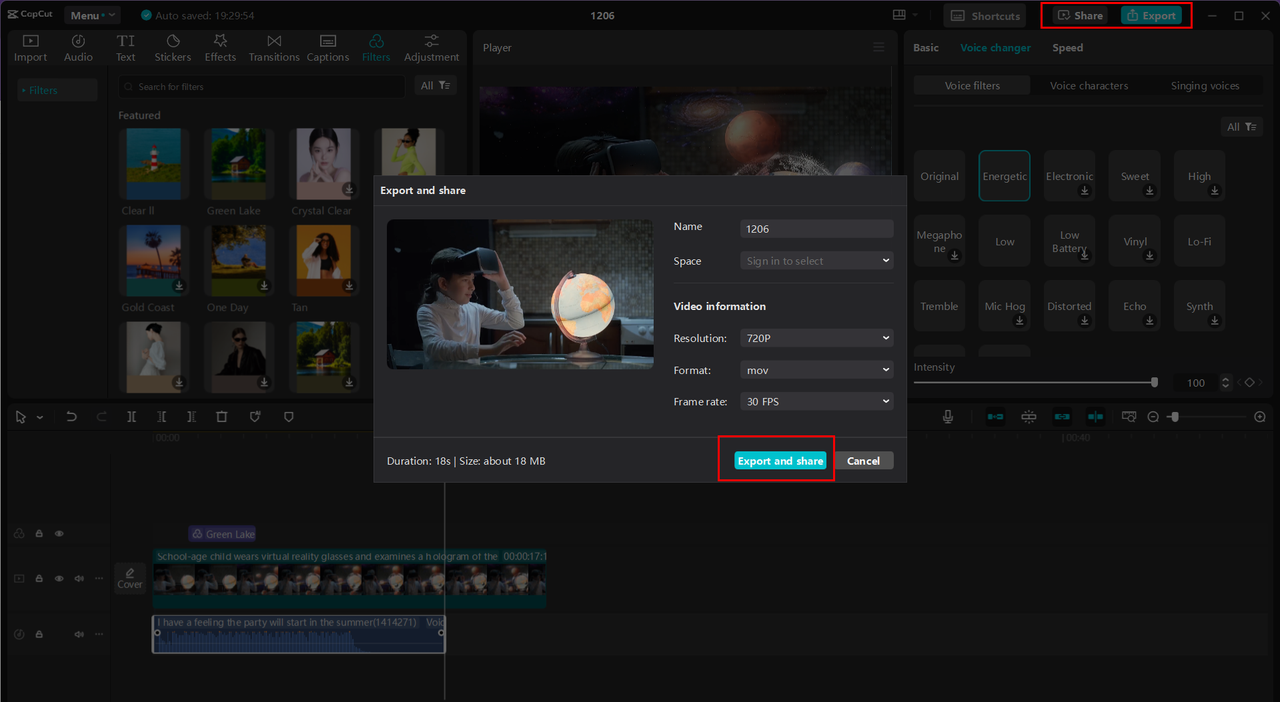The height and width of the screenshot is (702, 1280).
Task: Click the Export and share button
Action: pos(780,460)
